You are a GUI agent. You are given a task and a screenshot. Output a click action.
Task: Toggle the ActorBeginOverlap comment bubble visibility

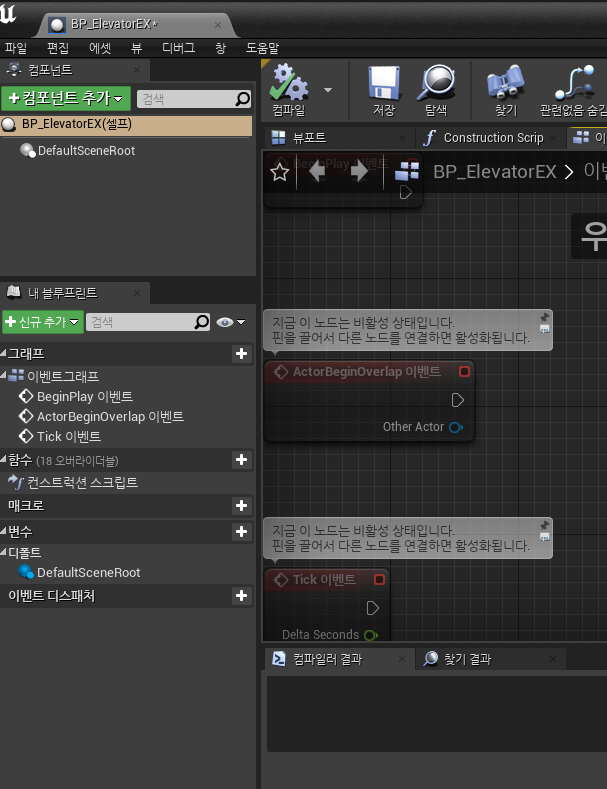pos(544,329)
